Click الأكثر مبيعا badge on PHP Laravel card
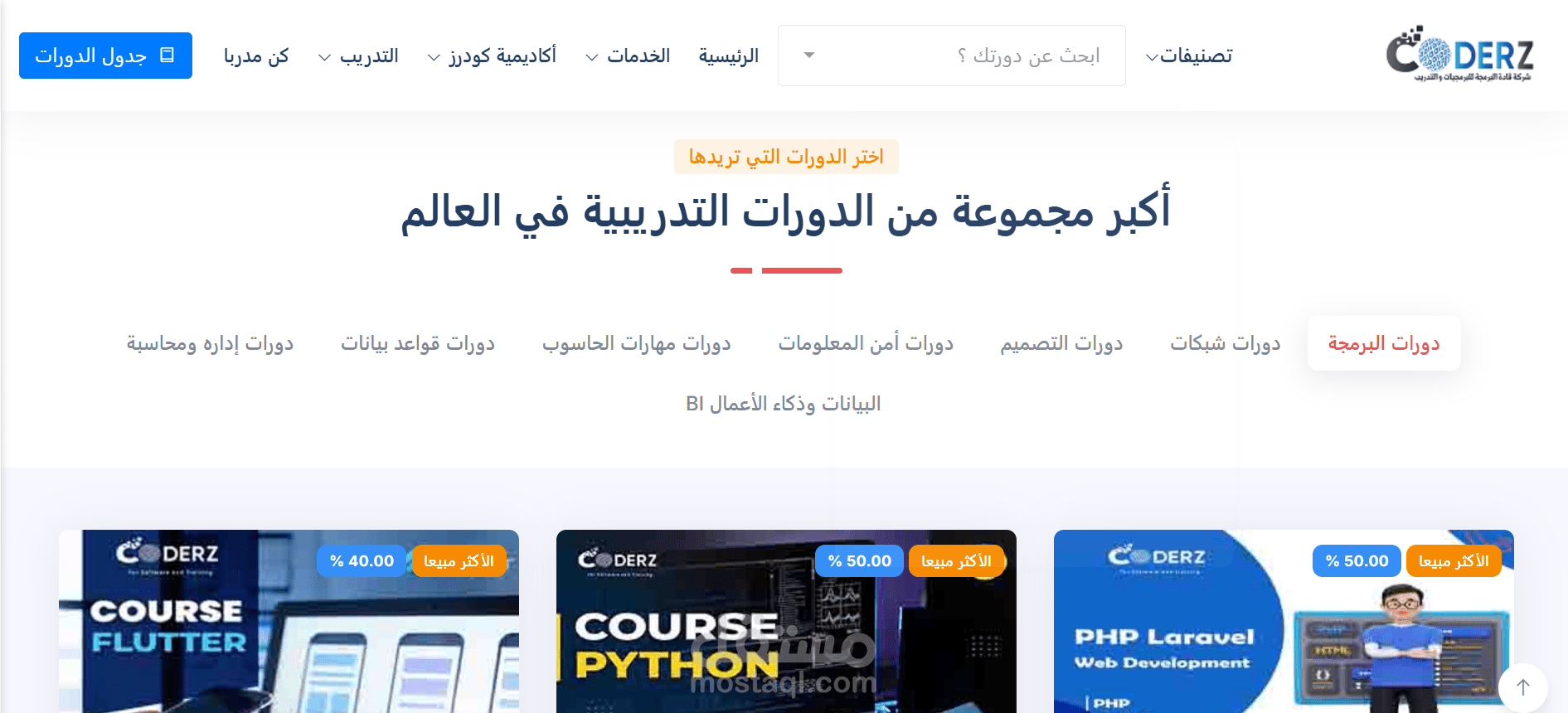Viewport: 1568px width, 713px height. 1454,561
